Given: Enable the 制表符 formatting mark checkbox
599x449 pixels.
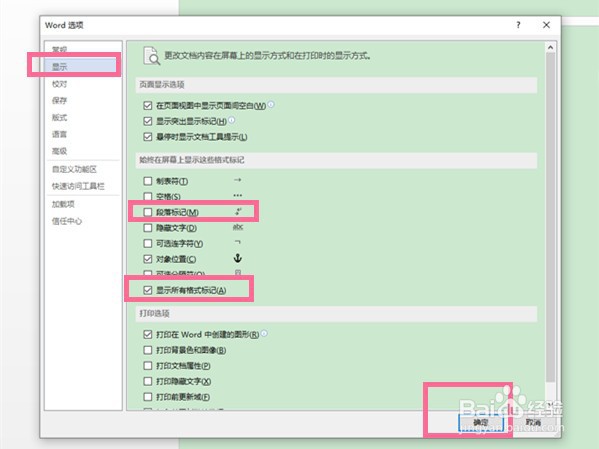Looking at the screenshot, I should [148, 181].
